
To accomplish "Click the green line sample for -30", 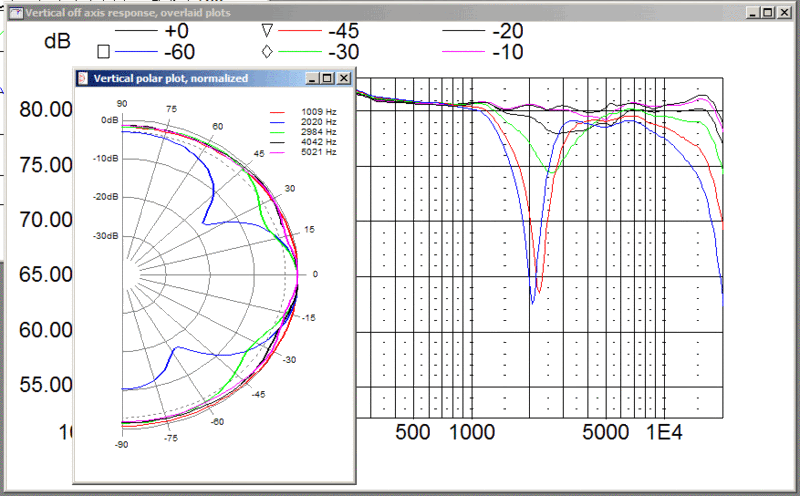I will click(x=301, y=52).
